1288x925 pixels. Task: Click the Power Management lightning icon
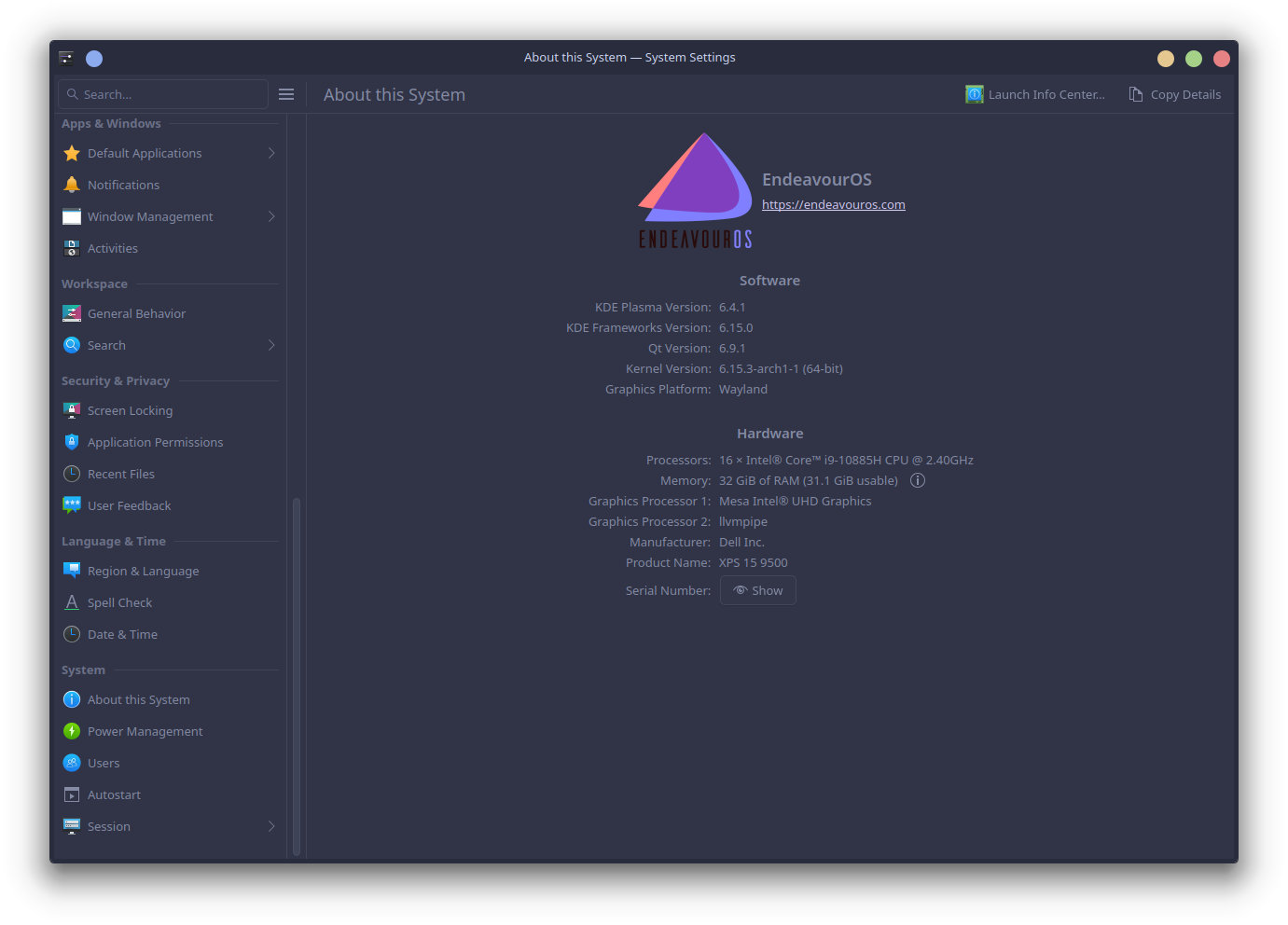(x=72, y=731)
